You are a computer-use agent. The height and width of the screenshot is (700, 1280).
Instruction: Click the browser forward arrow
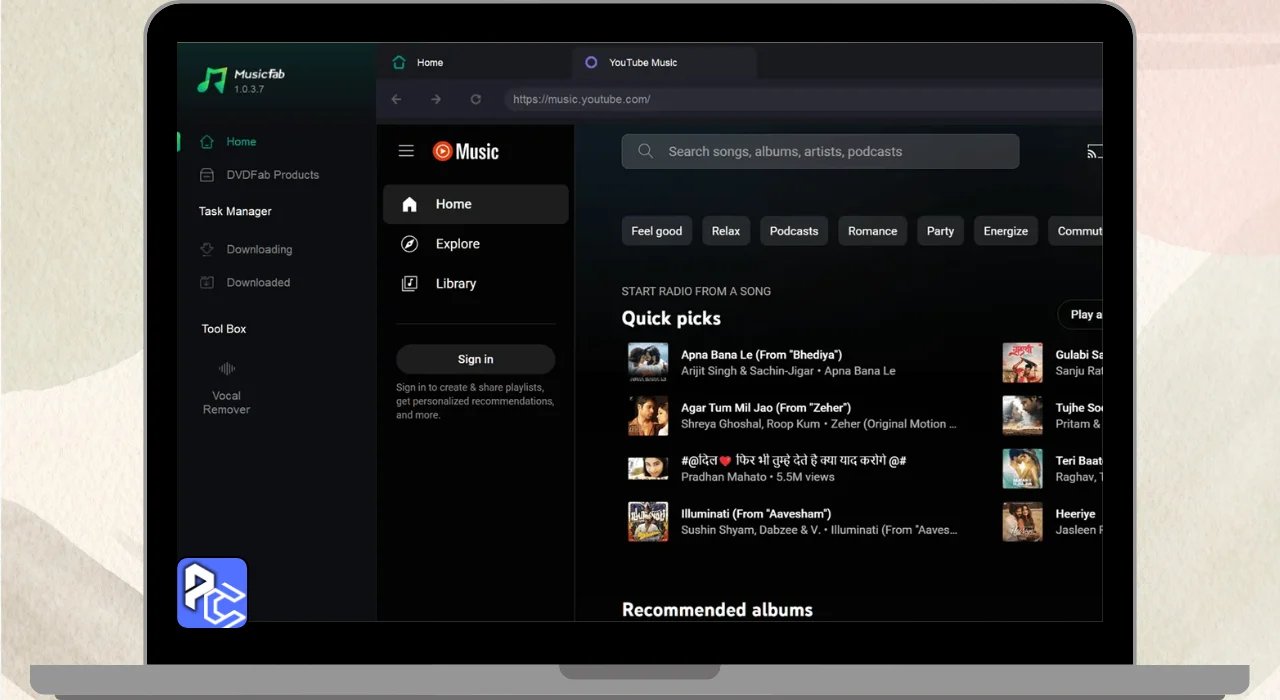click(x=436, y=99)
